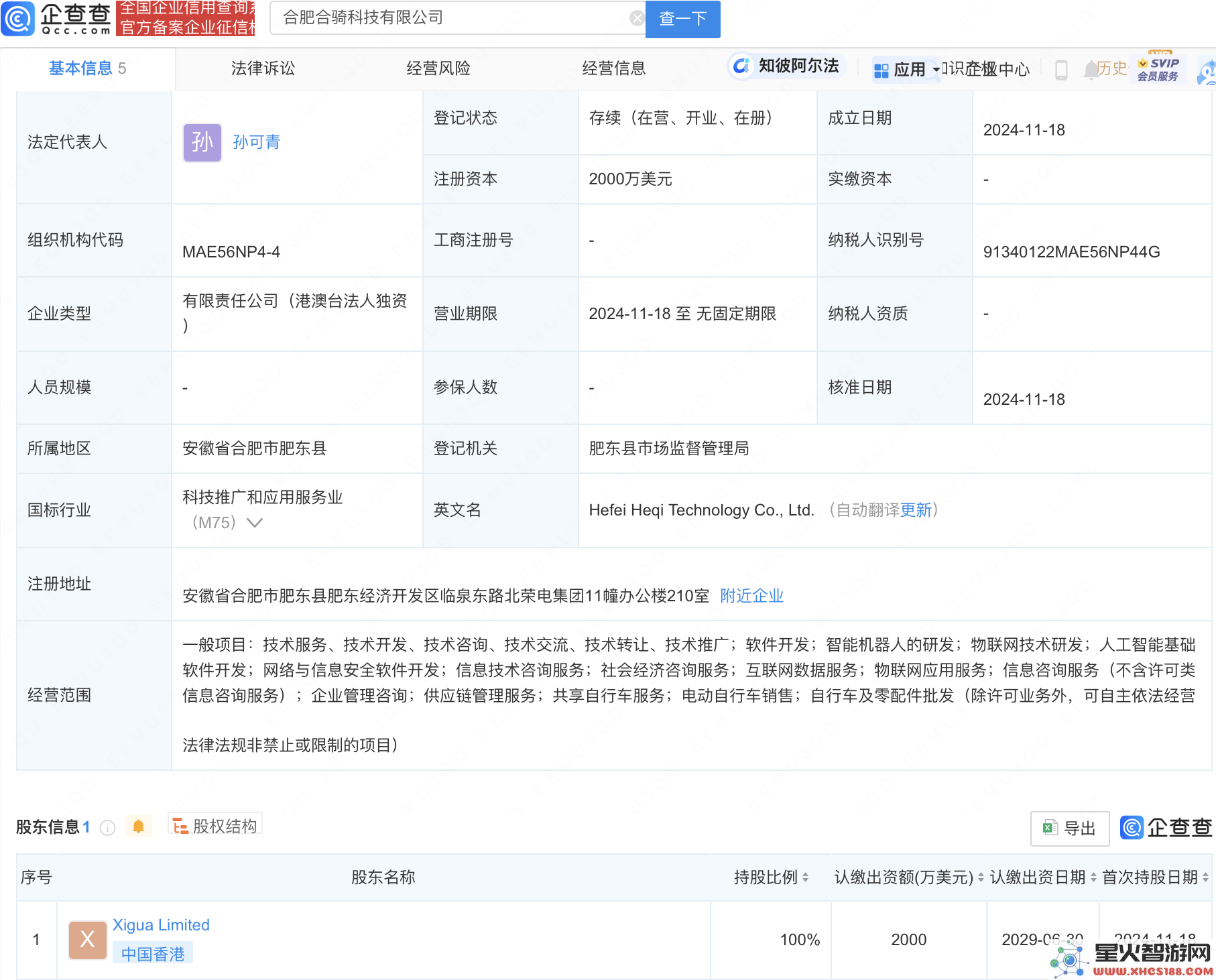Click the orange bell alert for shareholders
Screen dimensions: 1216x980
[139, 826]
